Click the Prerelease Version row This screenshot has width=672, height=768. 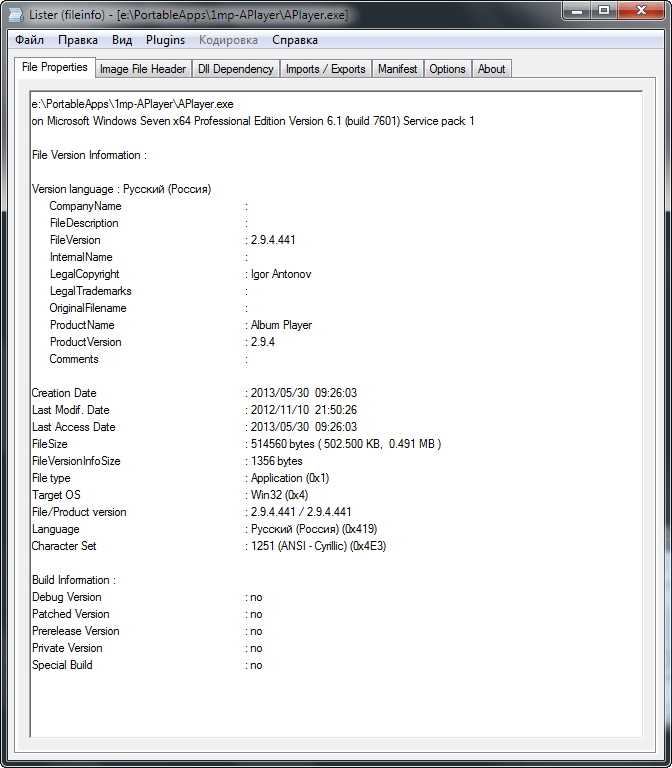pos(147,631)
